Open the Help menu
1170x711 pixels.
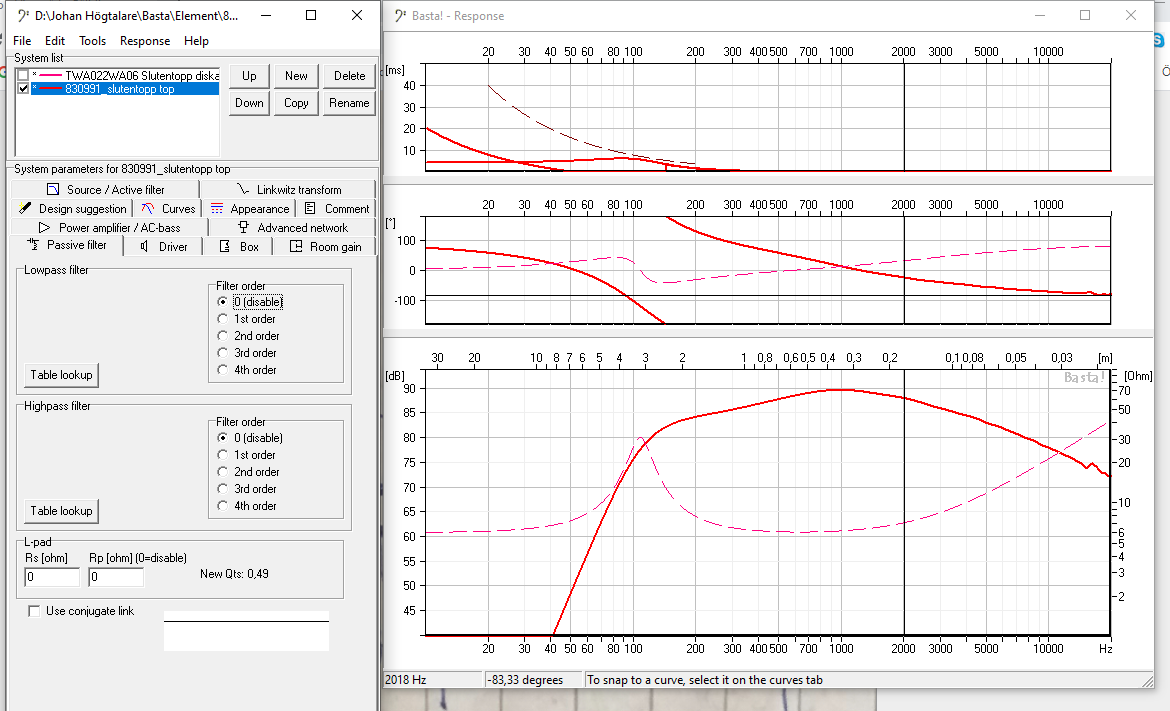click(196, 41)
